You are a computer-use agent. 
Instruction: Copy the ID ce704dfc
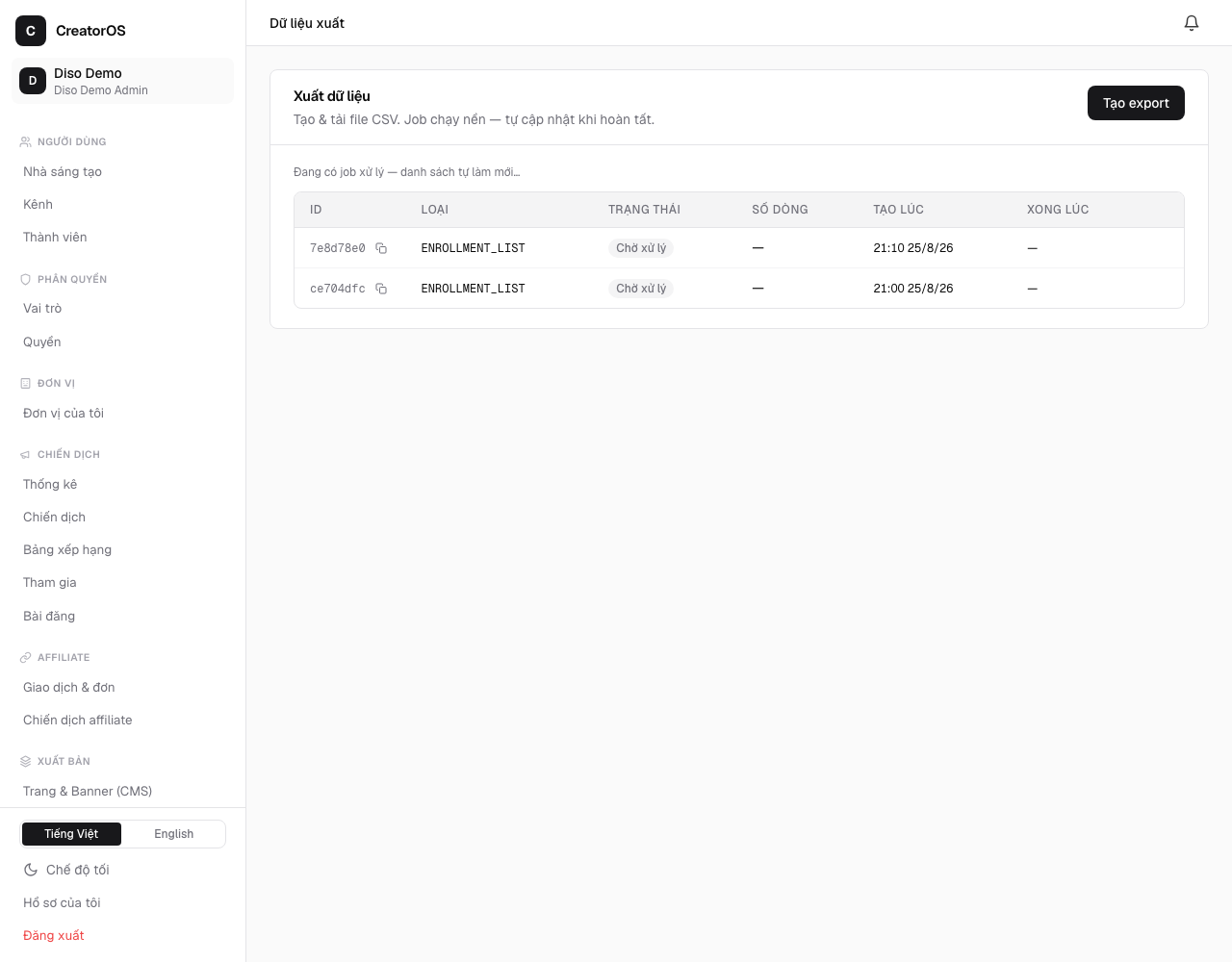coord(381,289)
